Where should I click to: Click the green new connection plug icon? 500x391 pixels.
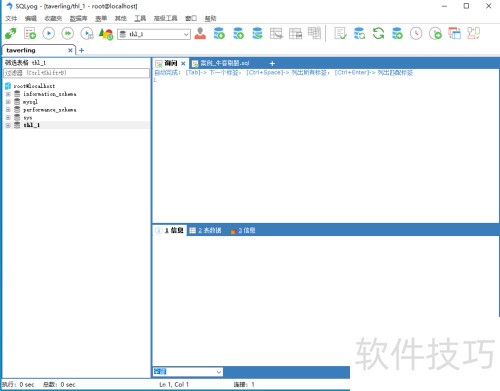tap(10, 34)
